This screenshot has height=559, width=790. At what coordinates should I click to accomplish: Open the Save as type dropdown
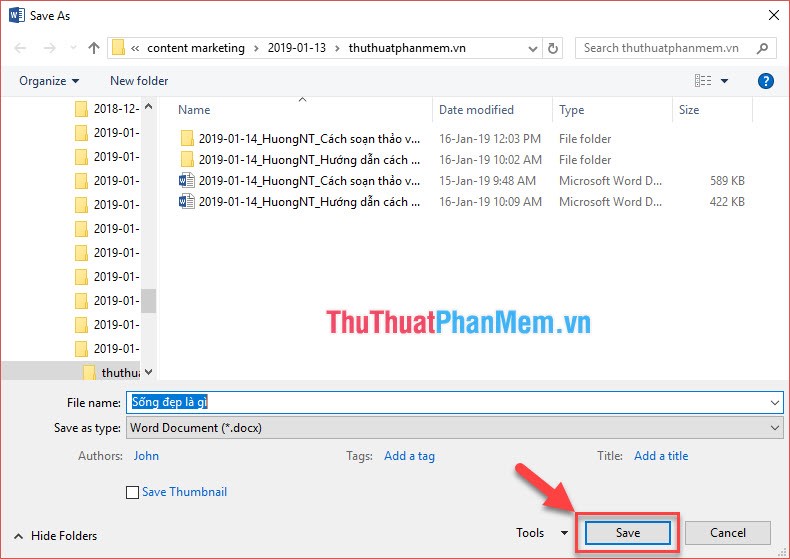[x=454, y=428]
